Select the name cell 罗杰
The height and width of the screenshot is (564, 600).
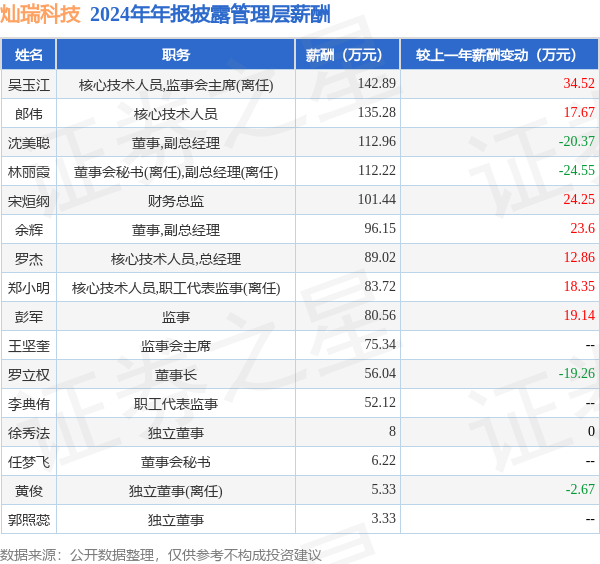click(29, 259)
